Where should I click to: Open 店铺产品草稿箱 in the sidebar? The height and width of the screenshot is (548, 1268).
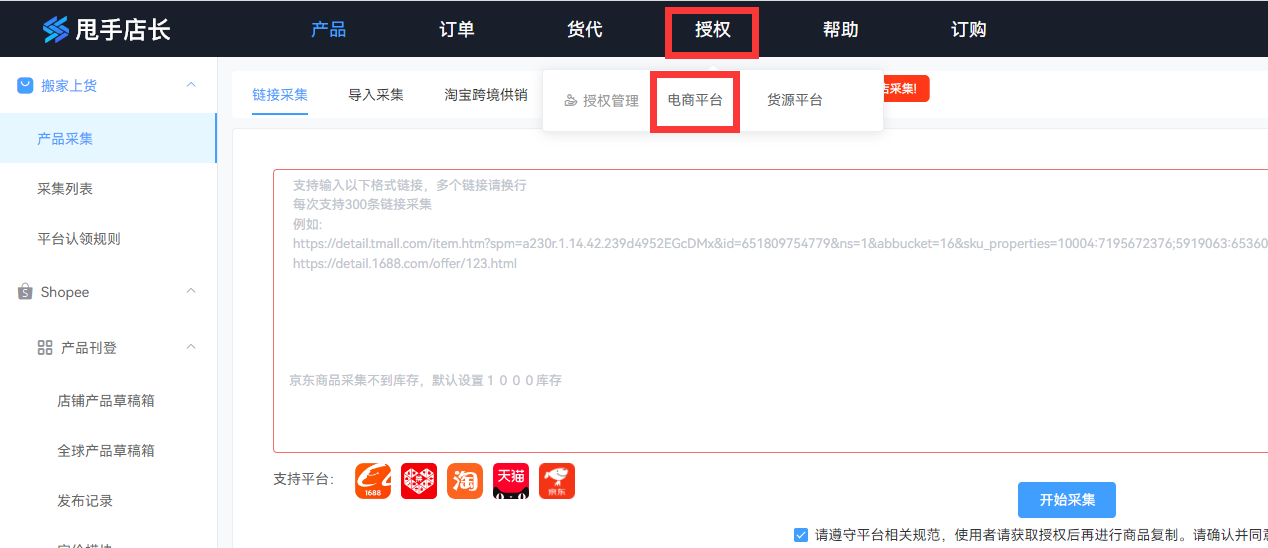pyautogui.click(x=106, y=401)
